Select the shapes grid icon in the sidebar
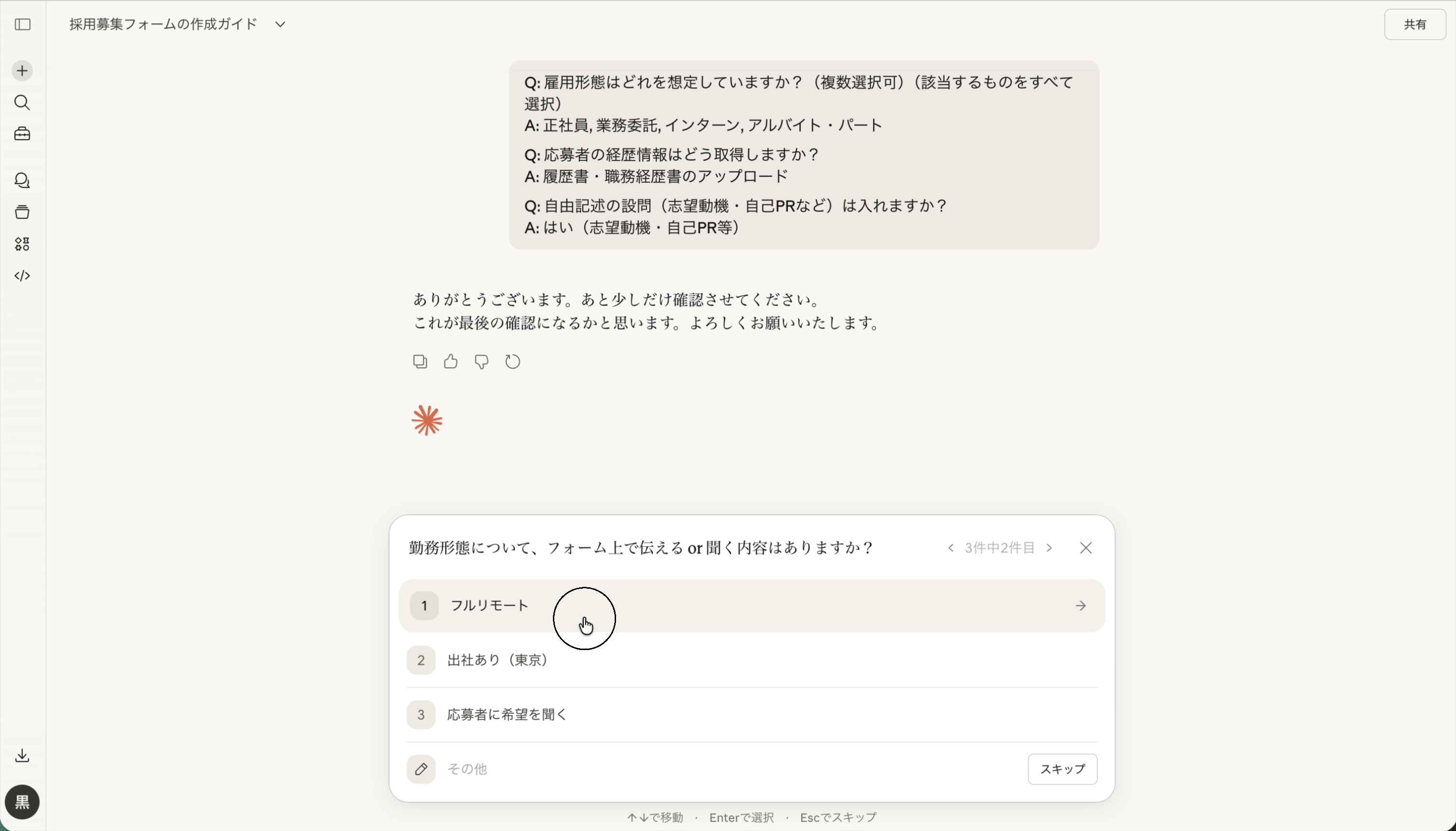Image resolution: width=1456 pixels, height=831 pixels. coord(22,244)
